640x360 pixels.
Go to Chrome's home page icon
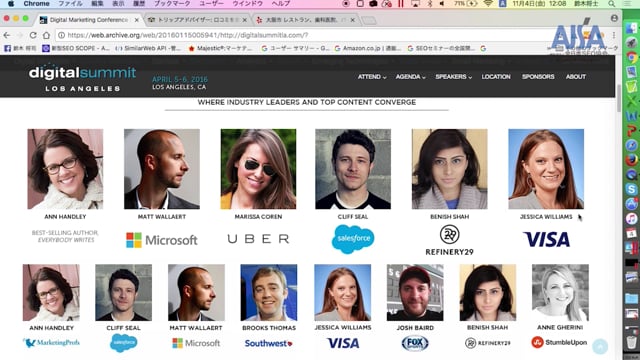pyautogui.click(x=46, y=35)
